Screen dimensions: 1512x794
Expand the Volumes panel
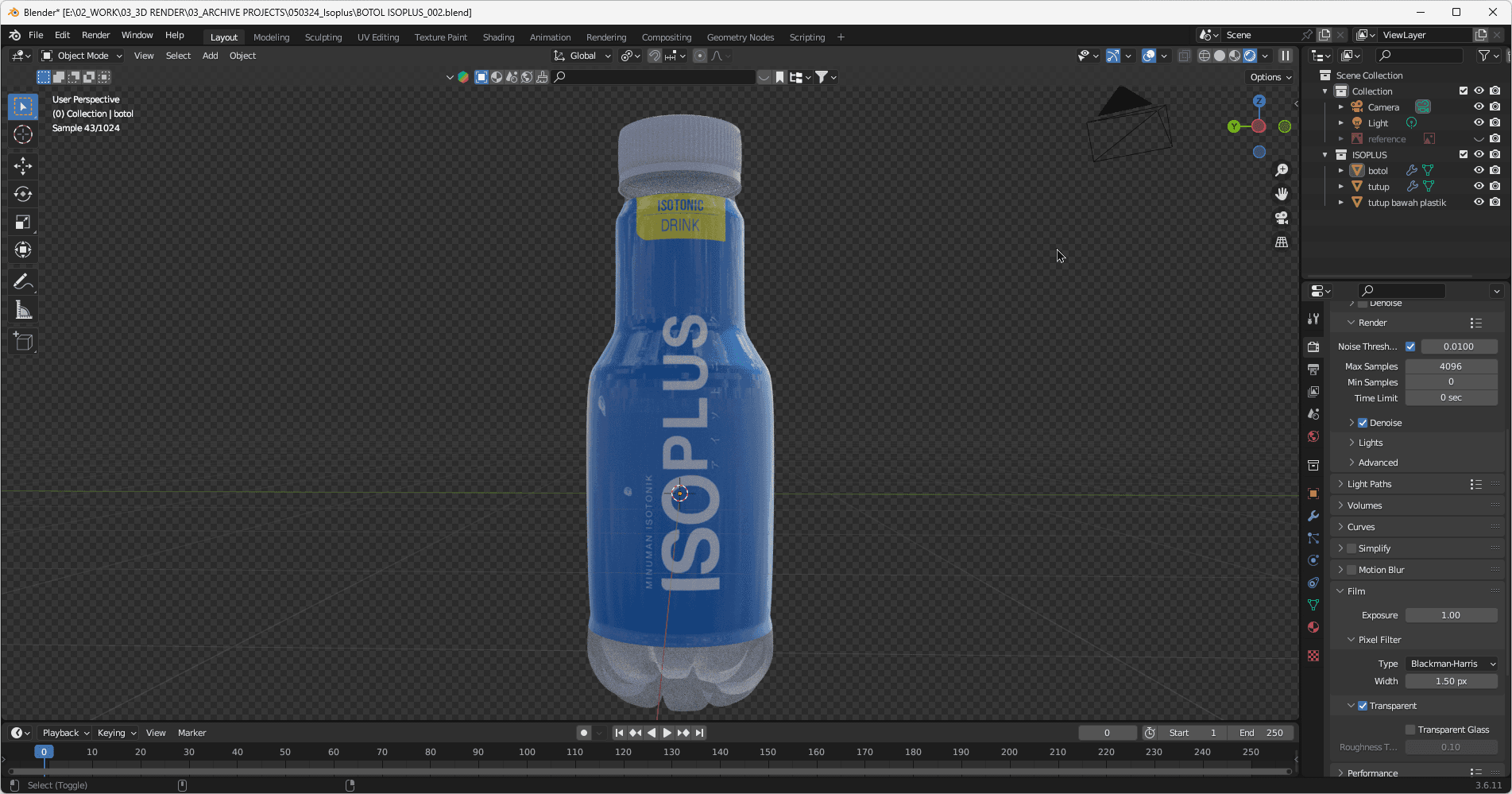(x=1364, y=505)
